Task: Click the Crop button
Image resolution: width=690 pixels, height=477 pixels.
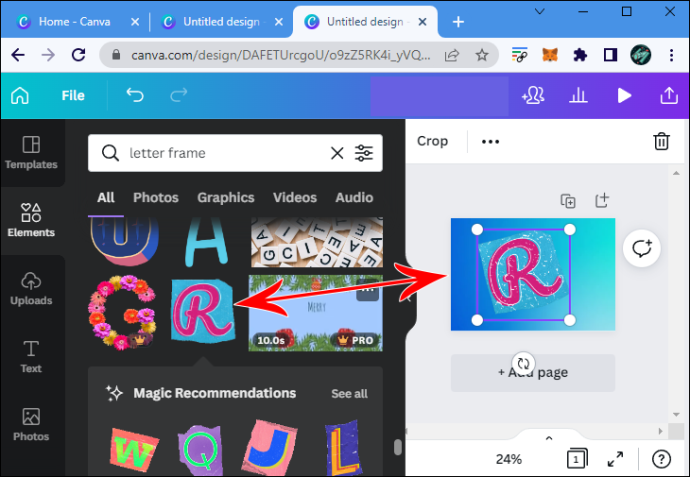Action: click(433, 141)
